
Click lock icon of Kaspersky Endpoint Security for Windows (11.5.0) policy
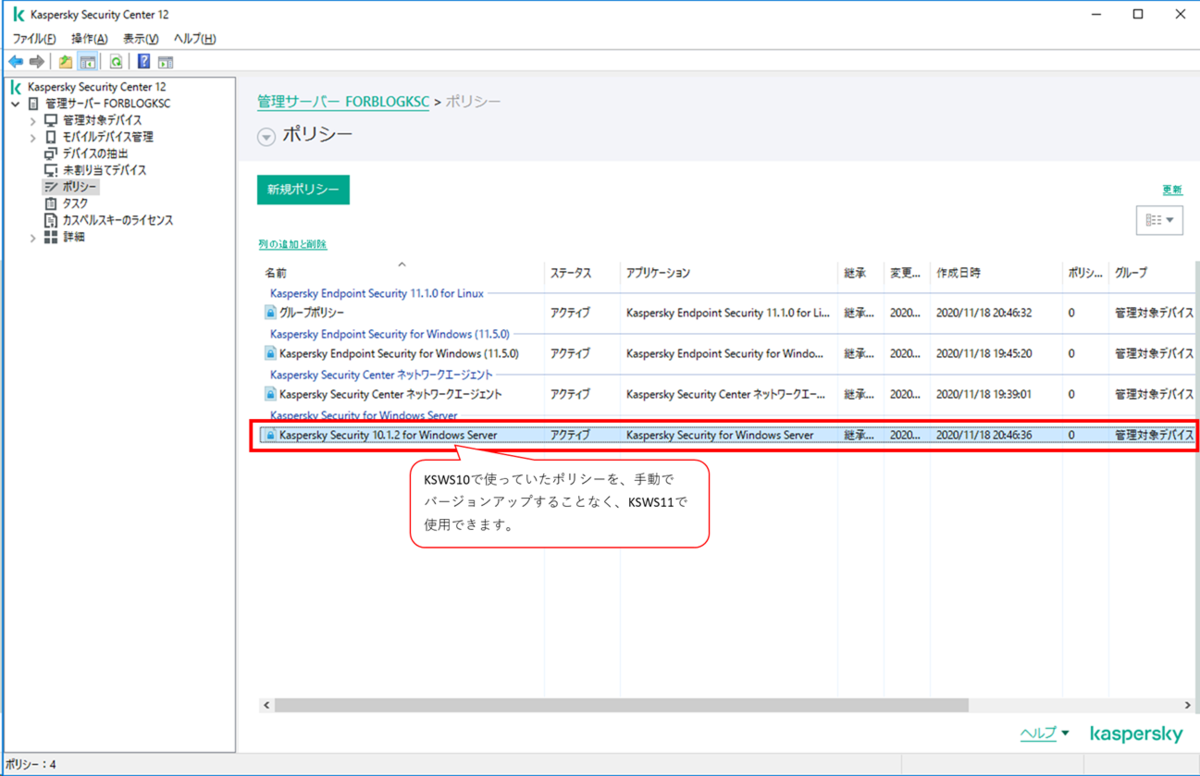pos(270,353)
